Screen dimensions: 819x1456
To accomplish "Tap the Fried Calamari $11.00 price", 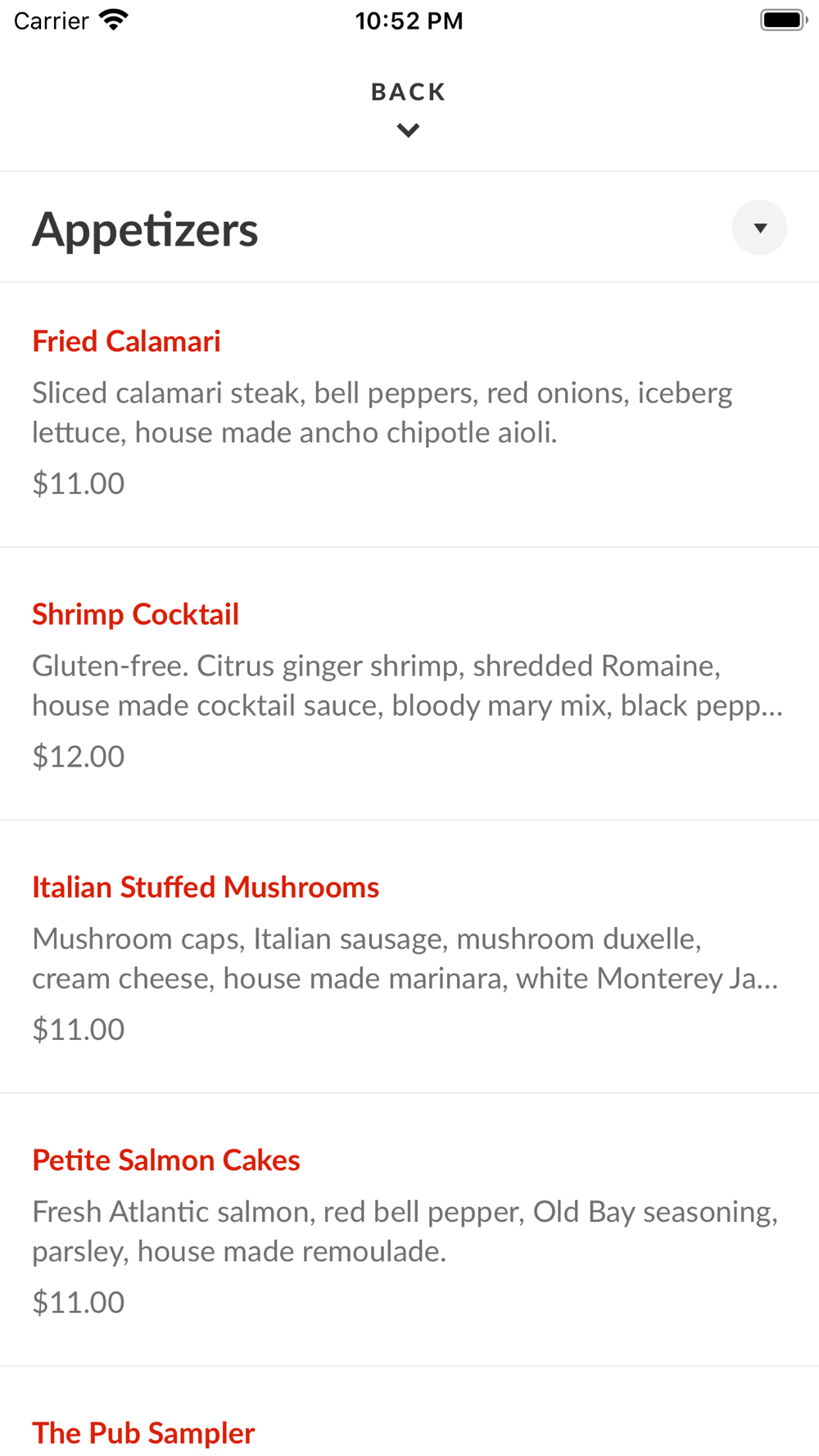I will [x=79, y=483].
